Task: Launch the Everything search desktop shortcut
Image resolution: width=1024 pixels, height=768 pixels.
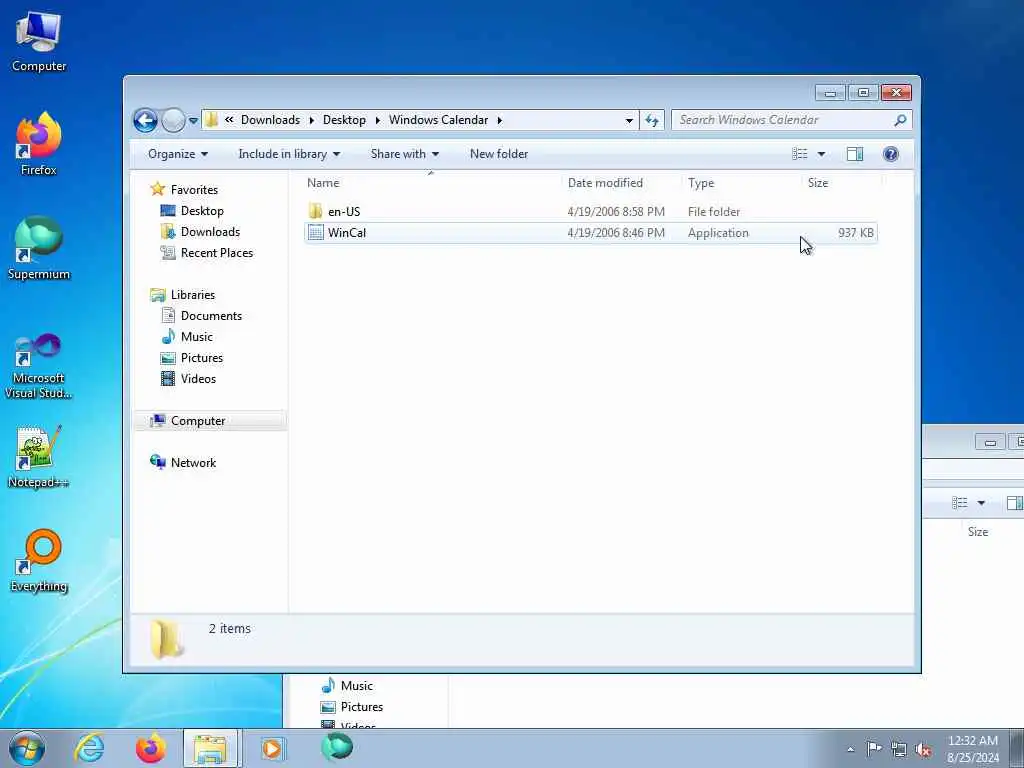Action: [39, 560]
